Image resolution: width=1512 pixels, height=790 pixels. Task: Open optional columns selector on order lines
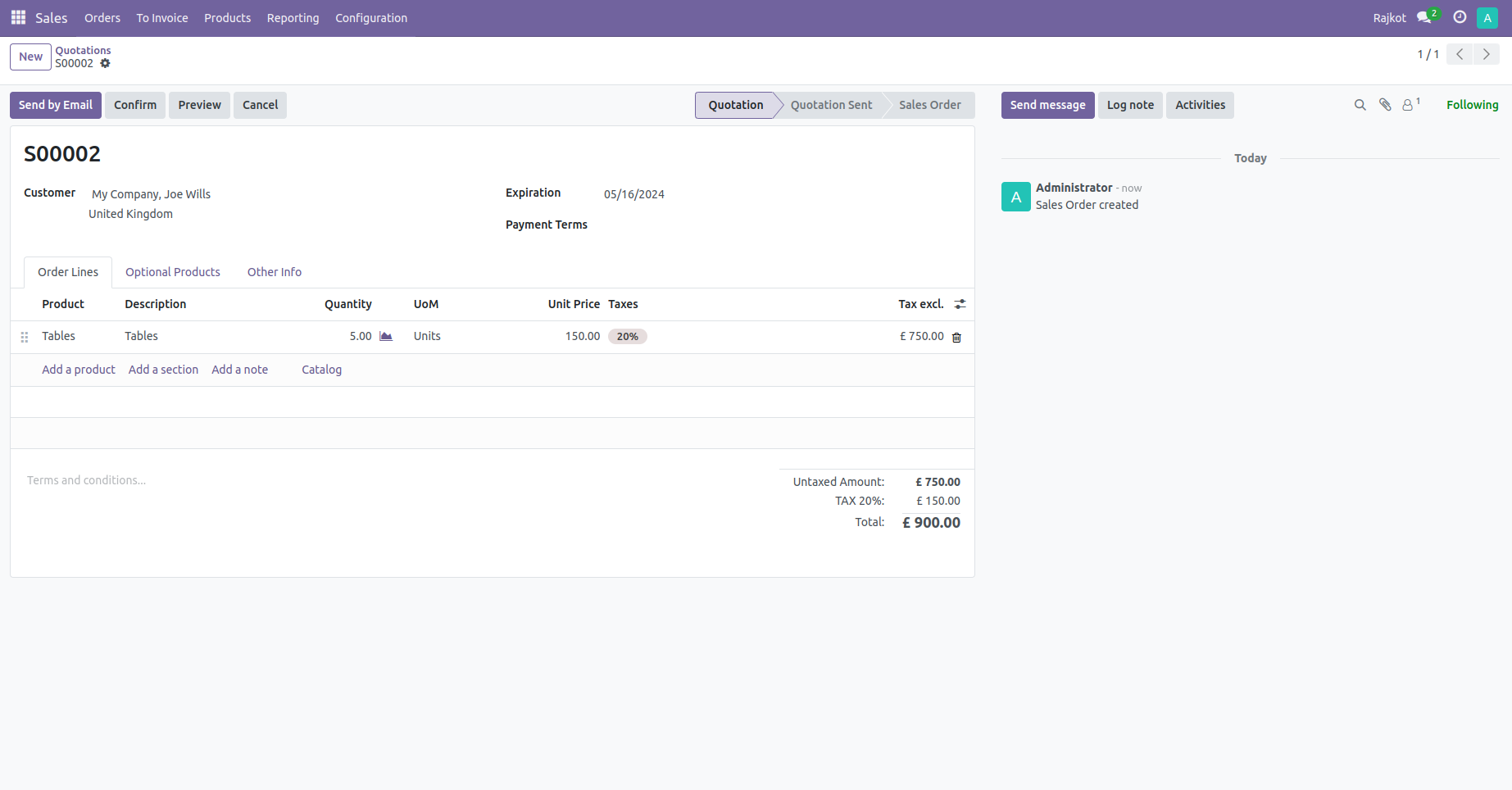(960, 304)
